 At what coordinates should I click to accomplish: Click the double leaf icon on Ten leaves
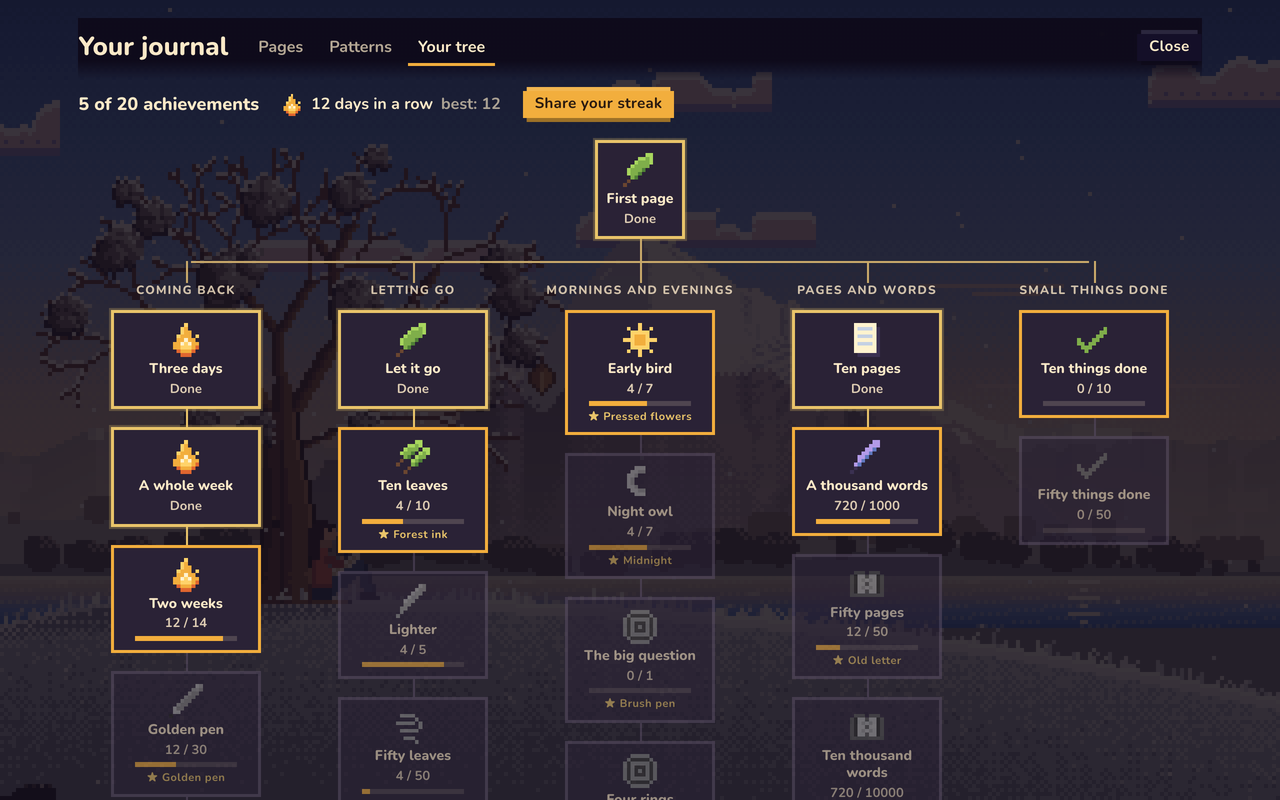pos(413,456)
